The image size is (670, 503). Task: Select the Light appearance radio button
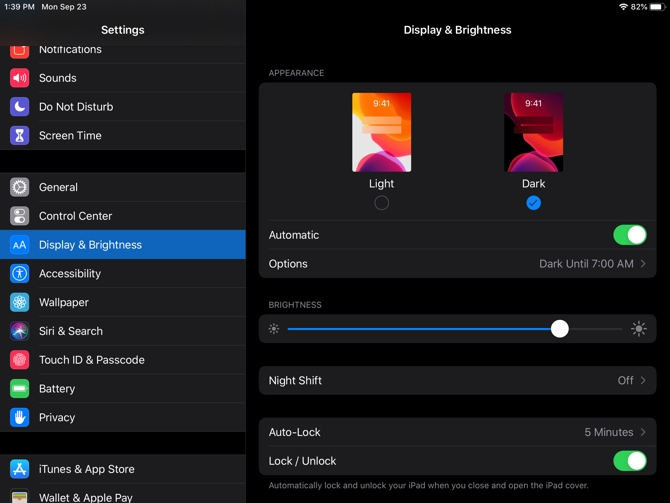click(x=382, y=203)
